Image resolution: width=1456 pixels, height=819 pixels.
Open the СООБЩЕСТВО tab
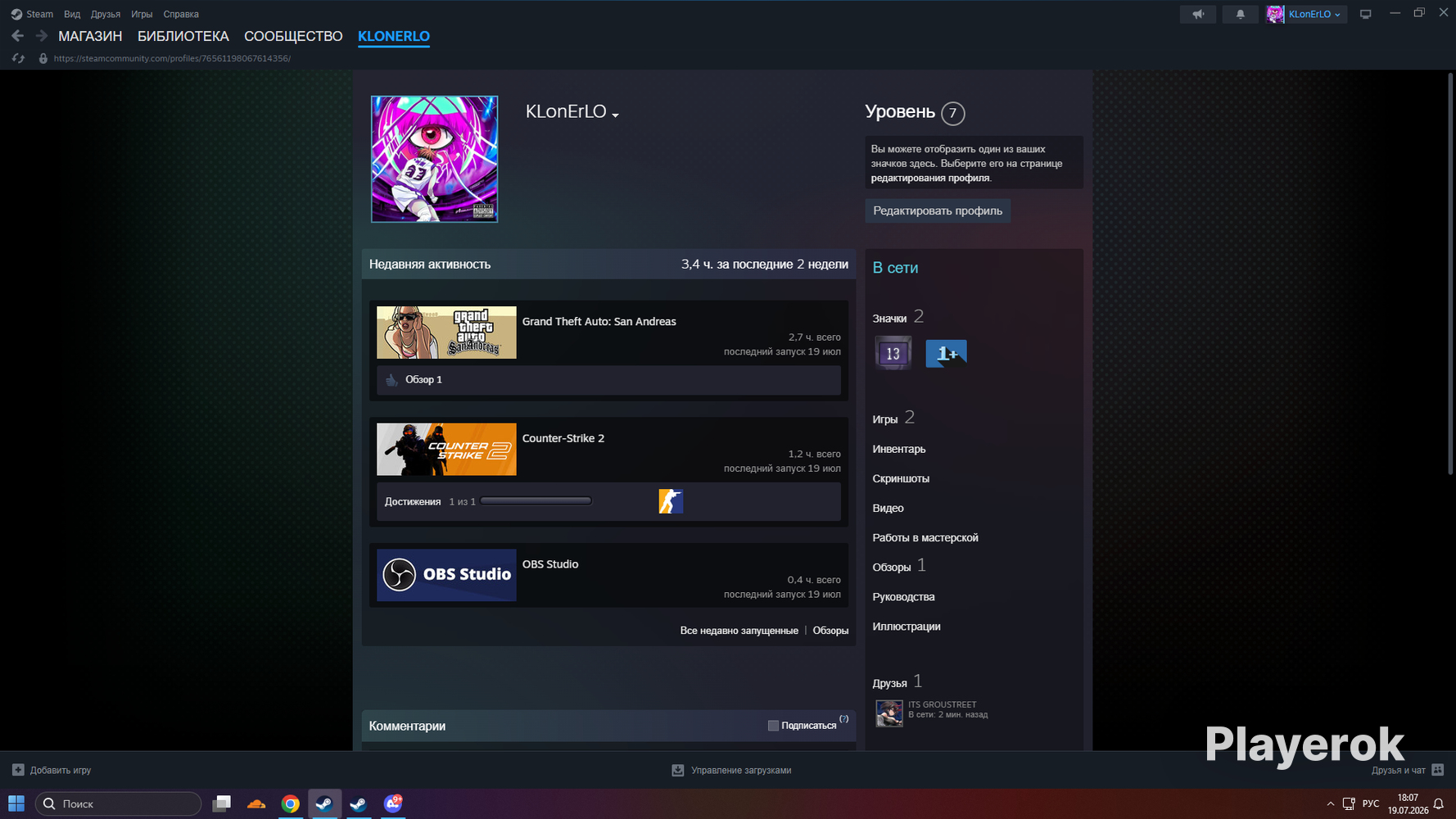pyautogui.click(x=293, y=36)
